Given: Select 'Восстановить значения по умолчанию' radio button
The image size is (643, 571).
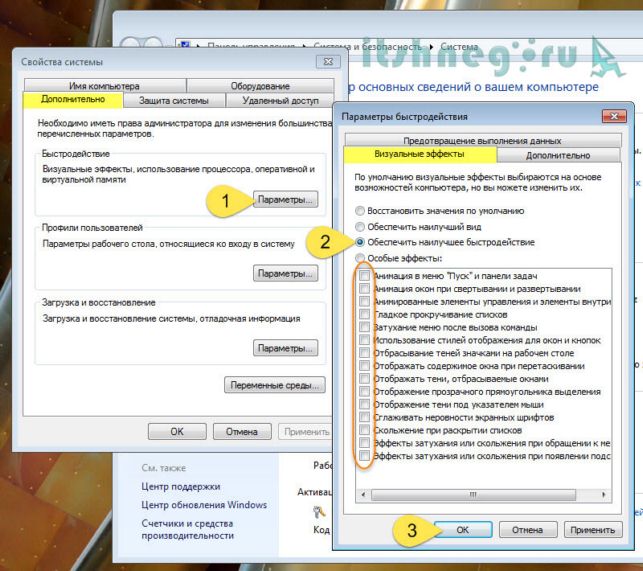Looking at the screenshot, I should [x=360, y=211].
